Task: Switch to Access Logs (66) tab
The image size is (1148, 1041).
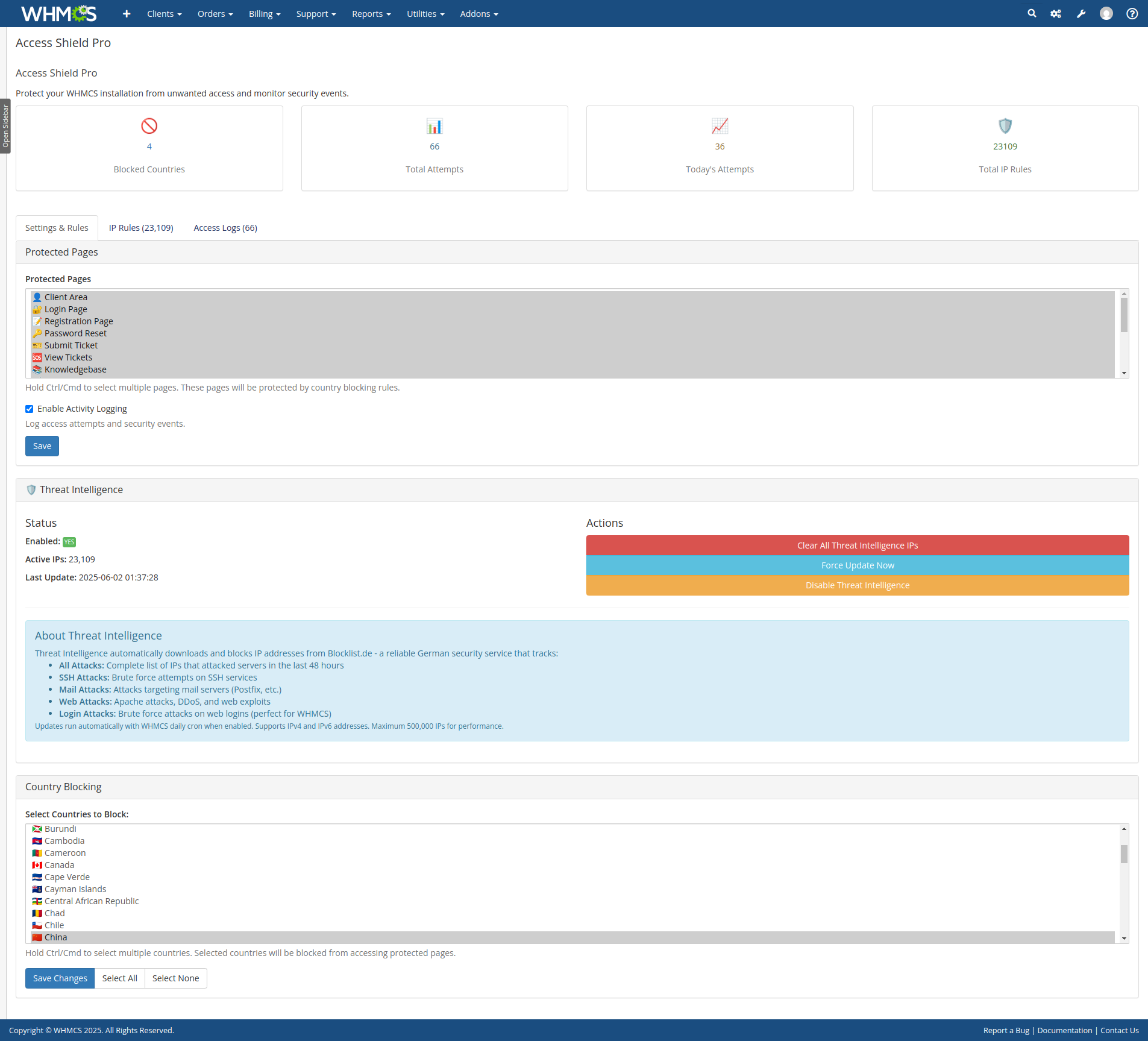Action: click(225, 228)
